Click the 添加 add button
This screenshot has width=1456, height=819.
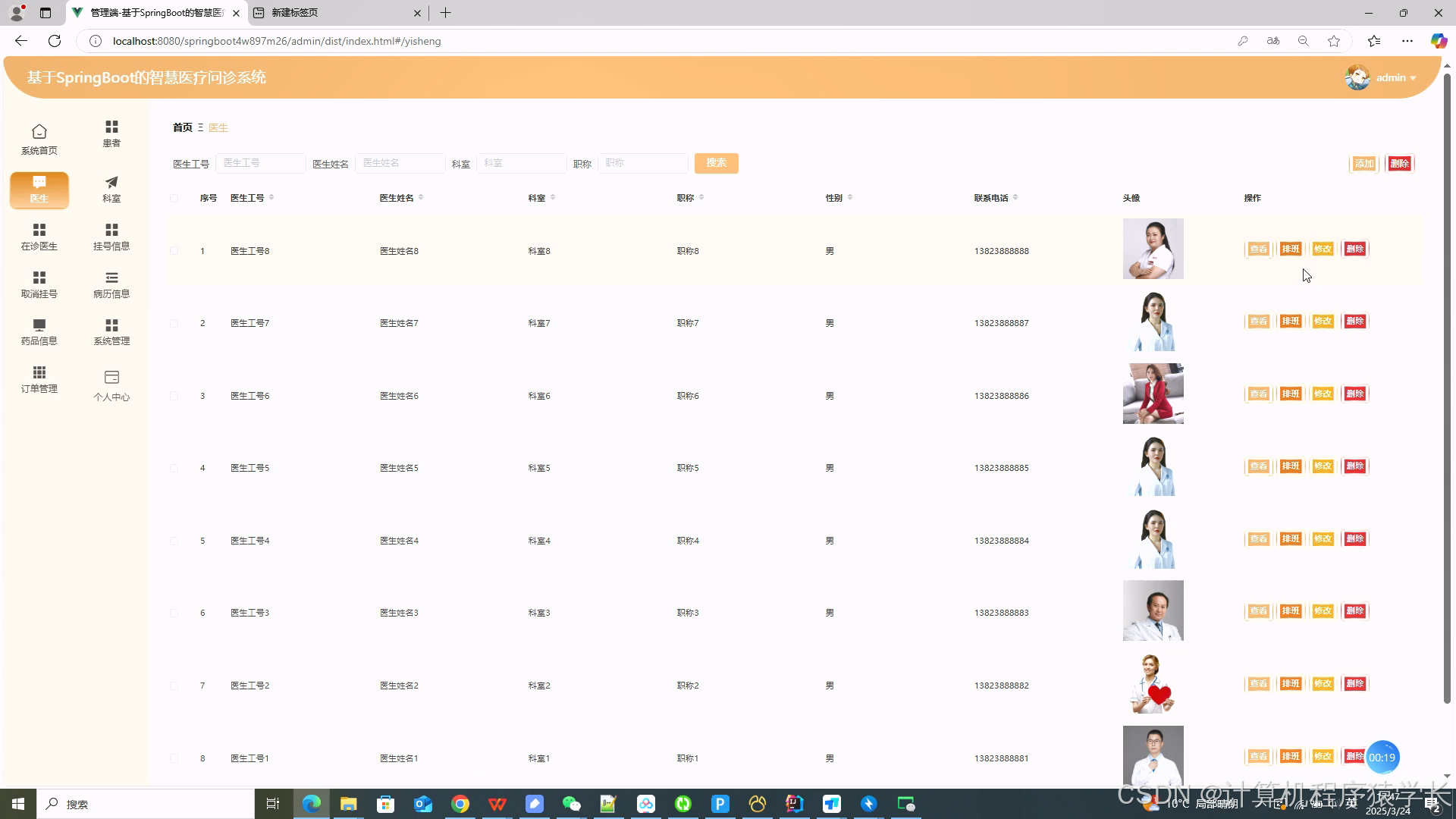click(1363, 164)
